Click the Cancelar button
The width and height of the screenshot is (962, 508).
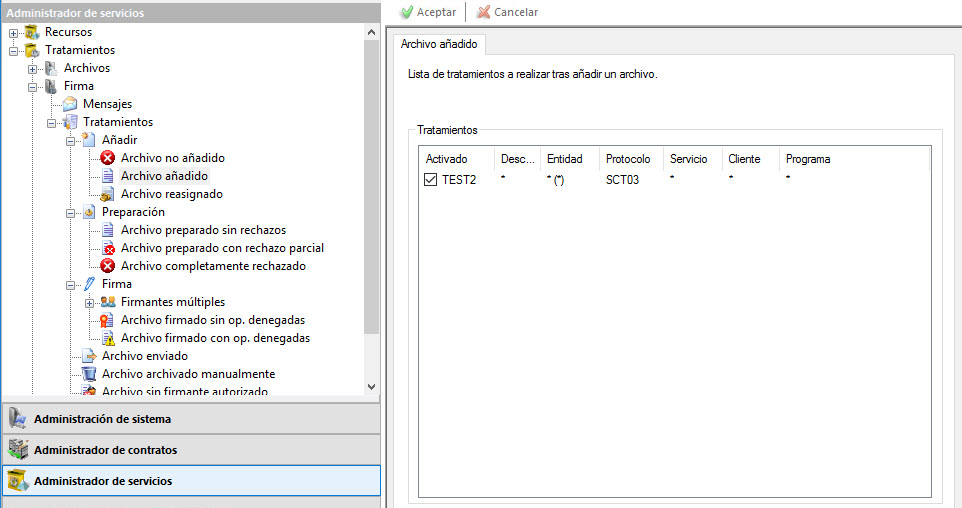tap(507, 12)
